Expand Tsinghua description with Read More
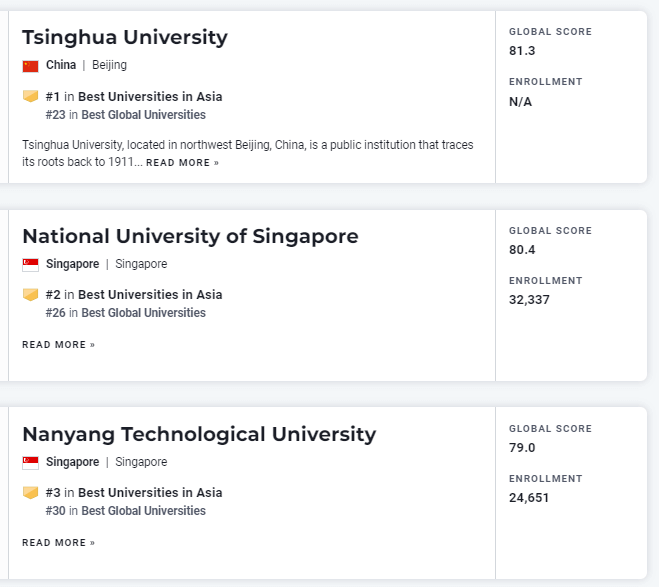Viewport: 659px width, 587px height. point(182,163)
